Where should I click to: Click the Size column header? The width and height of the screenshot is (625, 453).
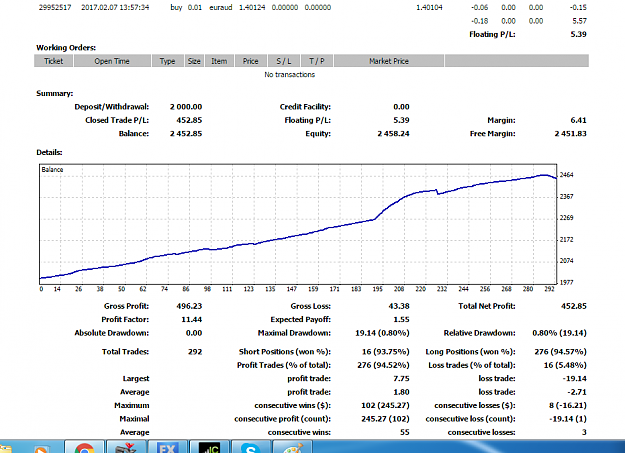194,61
